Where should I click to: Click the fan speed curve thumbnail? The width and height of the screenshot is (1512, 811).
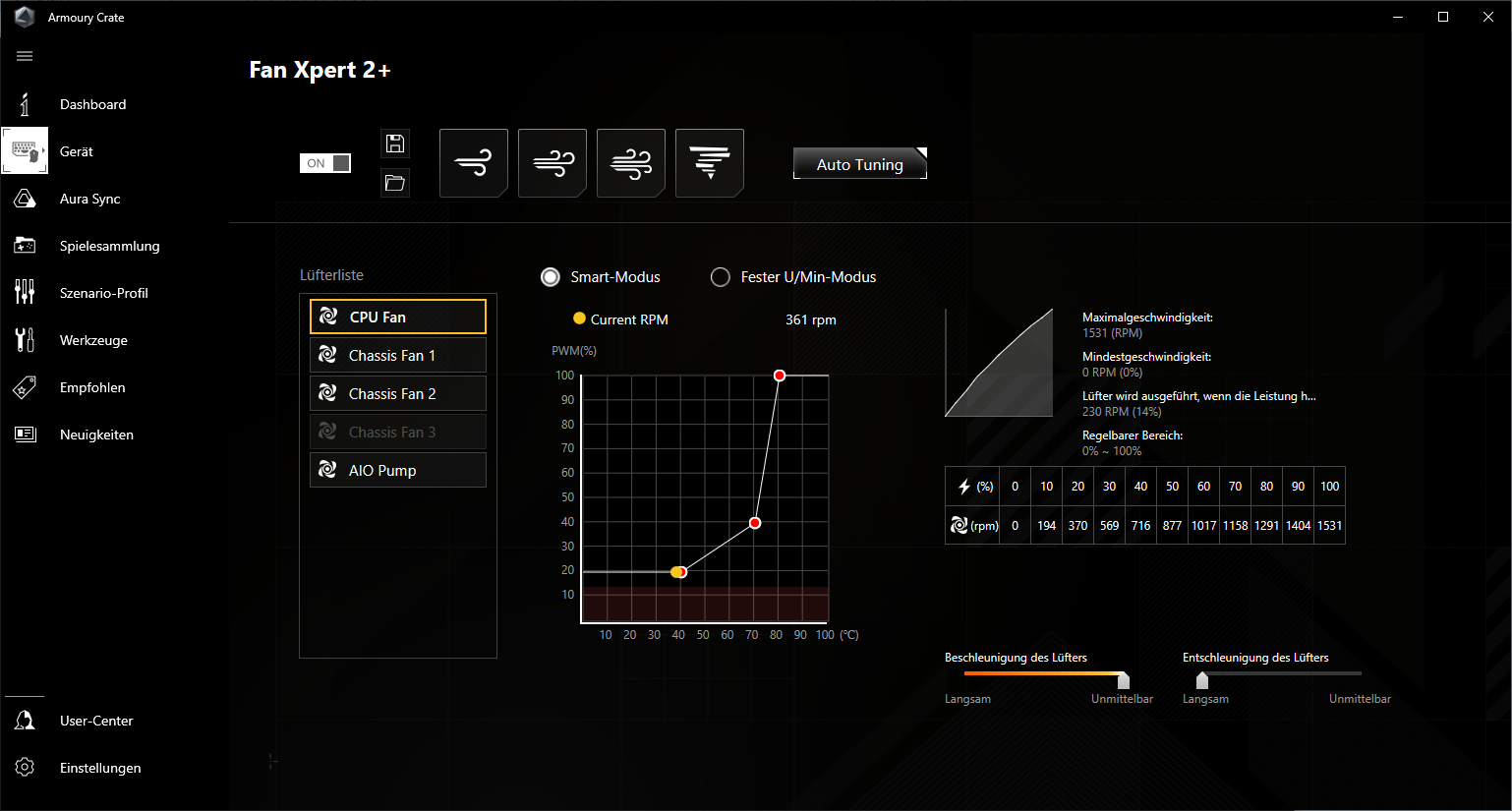tap(999, 363)
